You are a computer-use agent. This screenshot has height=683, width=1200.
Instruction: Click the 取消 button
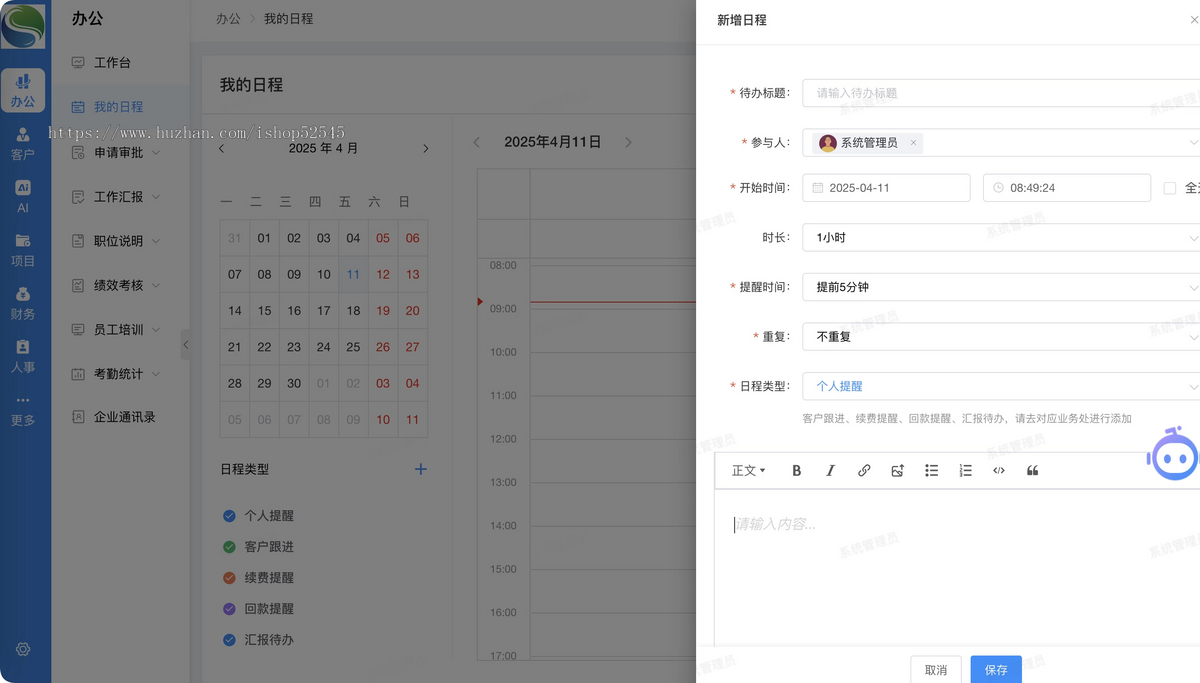[936, 670]
